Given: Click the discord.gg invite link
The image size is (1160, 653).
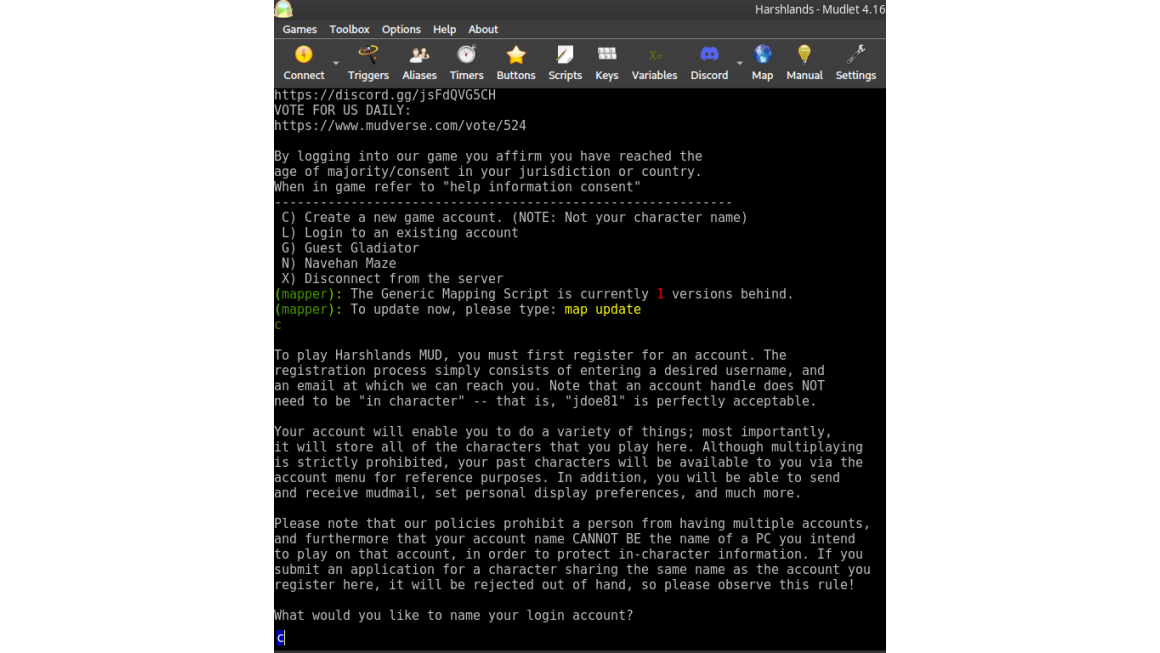Looking at the screenshot, I should [385, 95].
